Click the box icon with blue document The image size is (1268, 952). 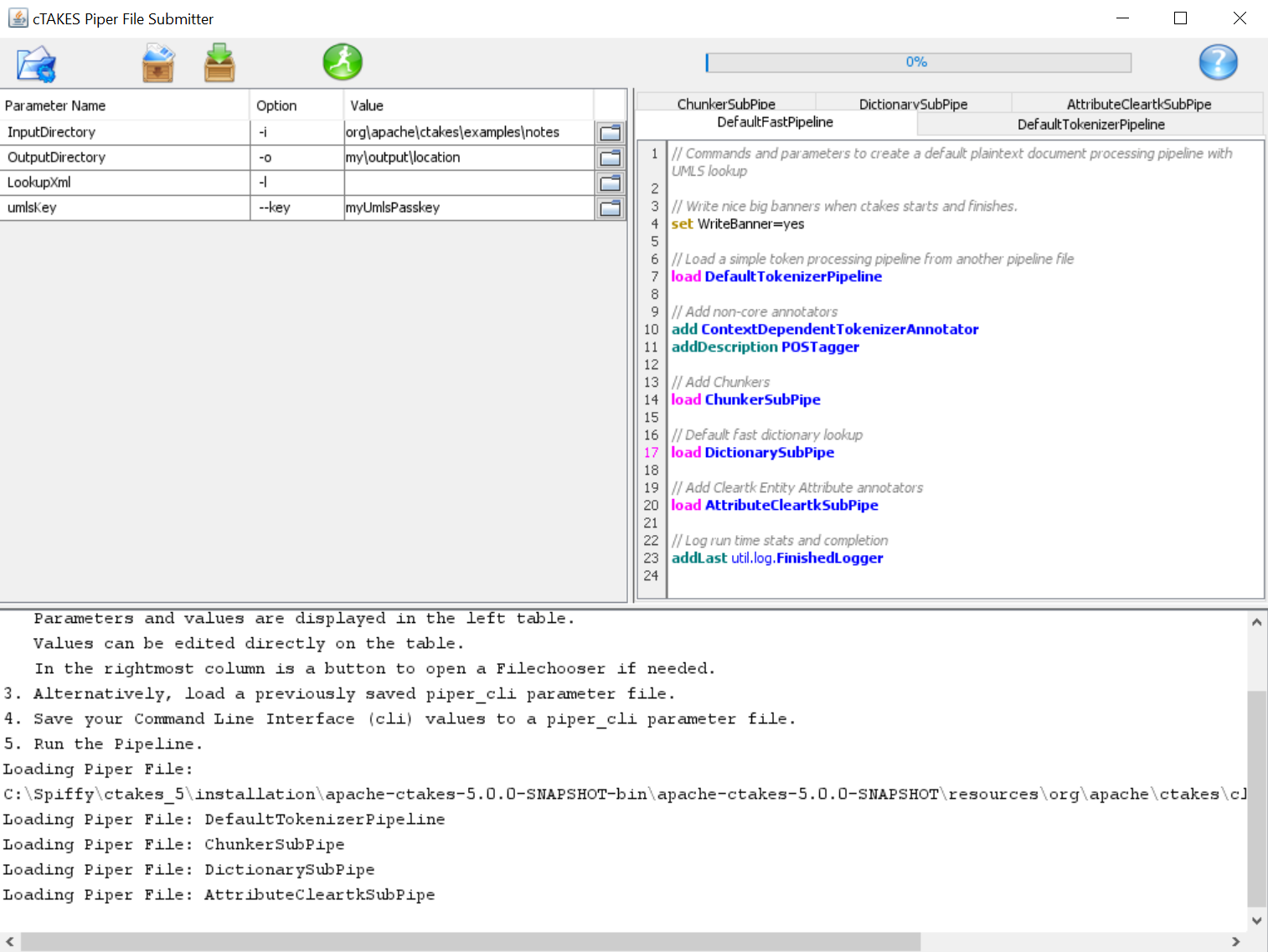[157, 64]
